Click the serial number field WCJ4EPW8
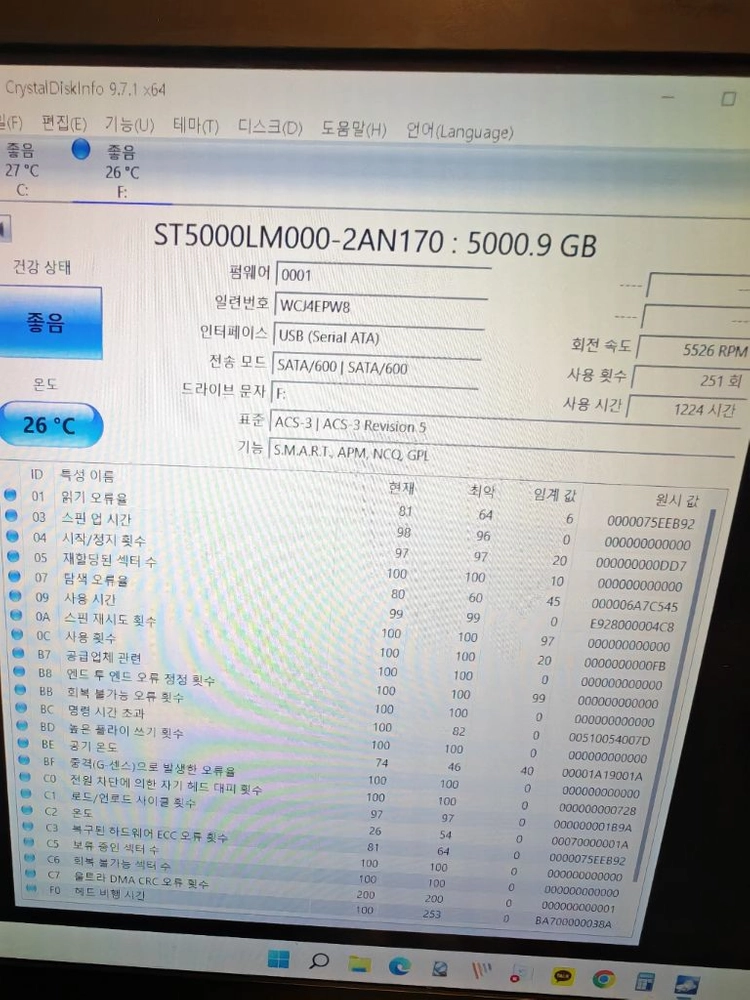 (x=380, y=306)
